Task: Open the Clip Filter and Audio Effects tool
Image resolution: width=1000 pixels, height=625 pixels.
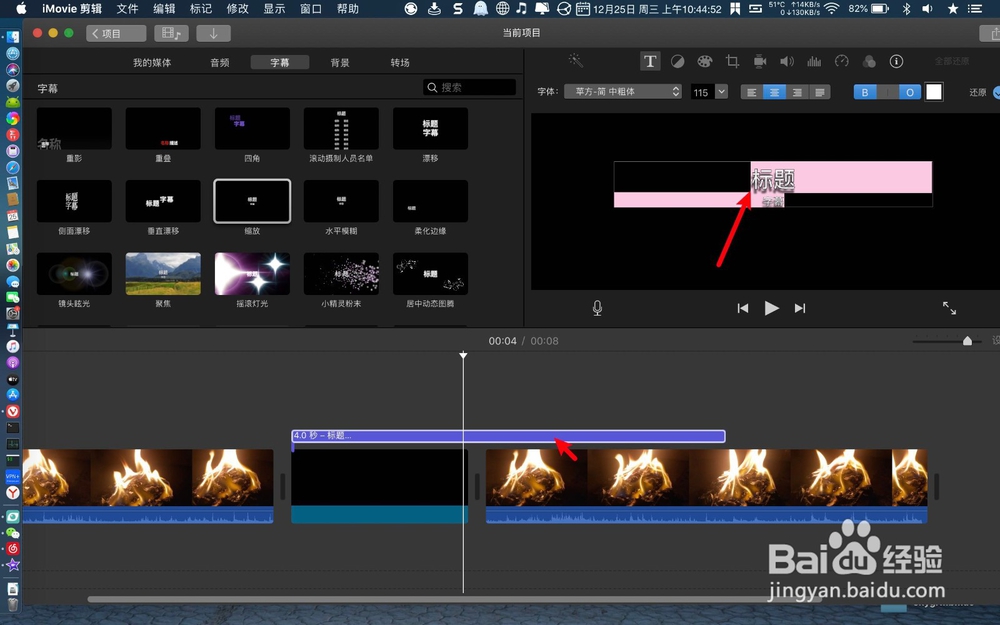Action: coord(869,61)
